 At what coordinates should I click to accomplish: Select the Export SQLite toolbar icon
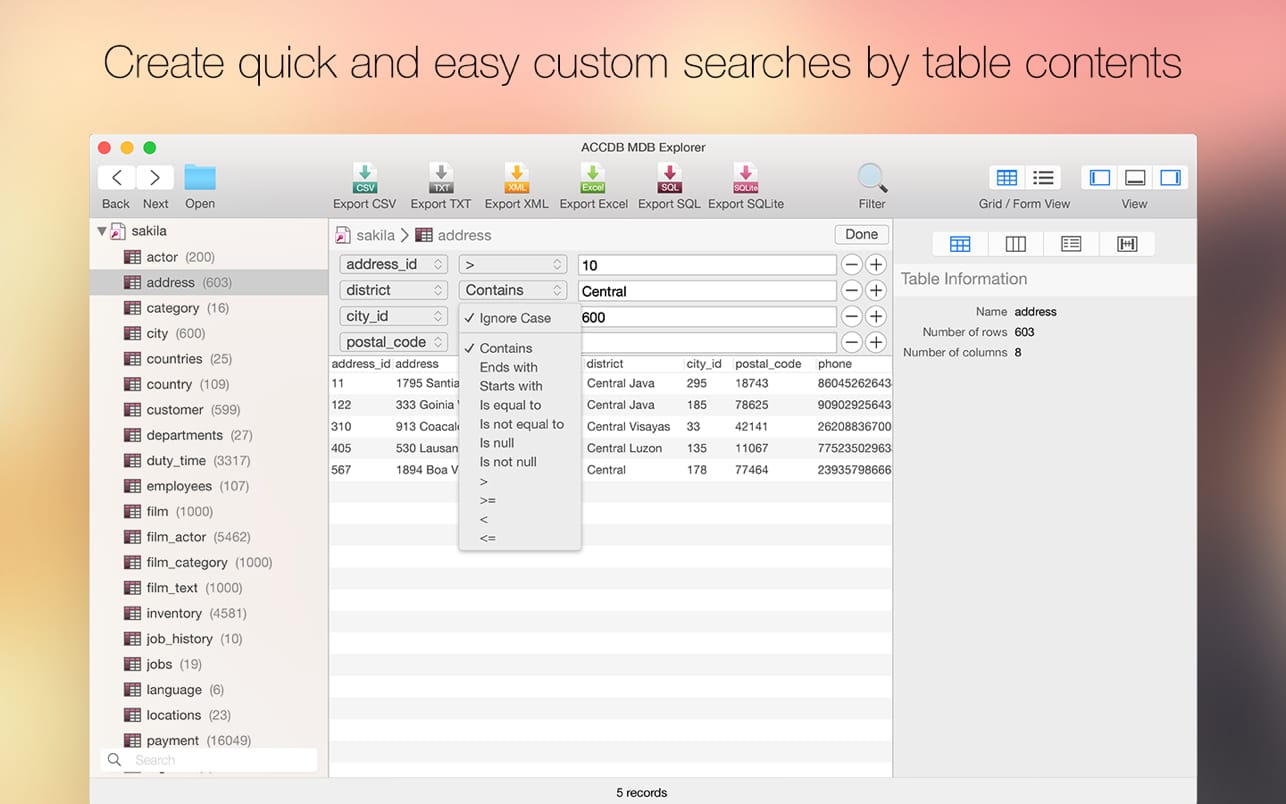pyautogui.click(x=744, y=183)
